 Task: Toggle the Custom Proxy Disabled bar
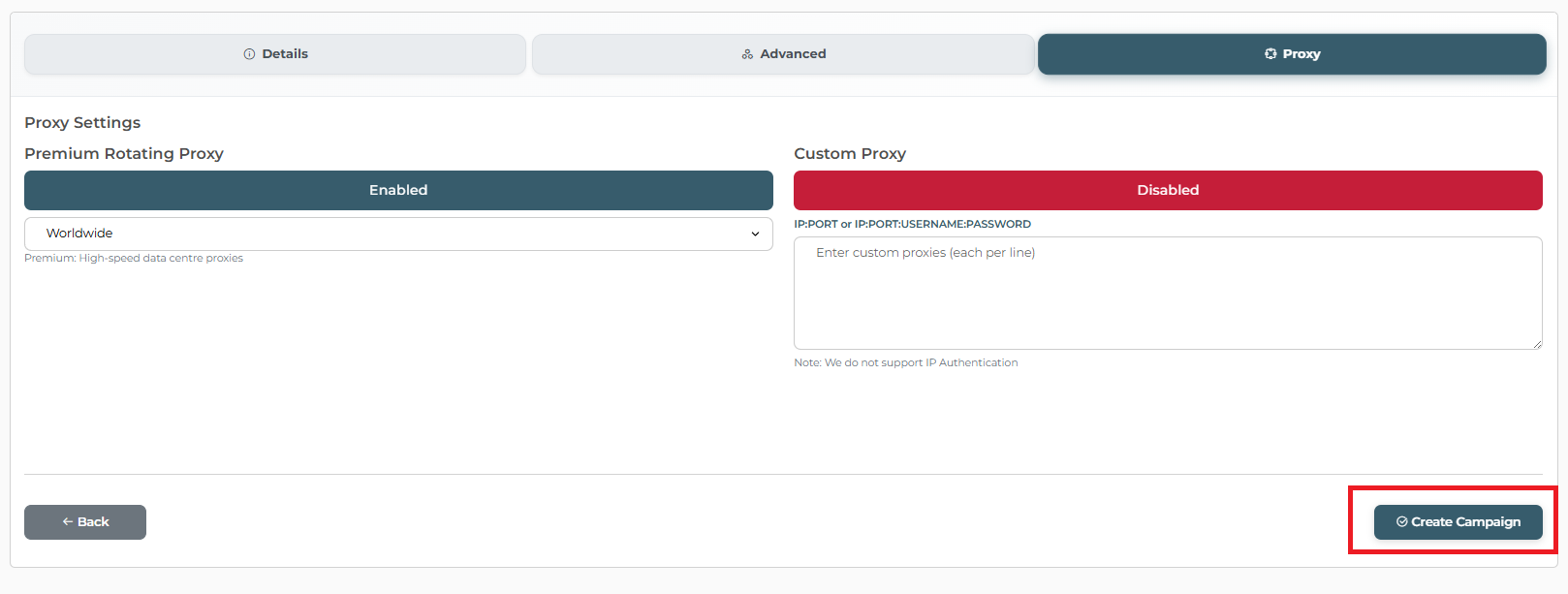pyautogui.click(x=1168, y=191)
